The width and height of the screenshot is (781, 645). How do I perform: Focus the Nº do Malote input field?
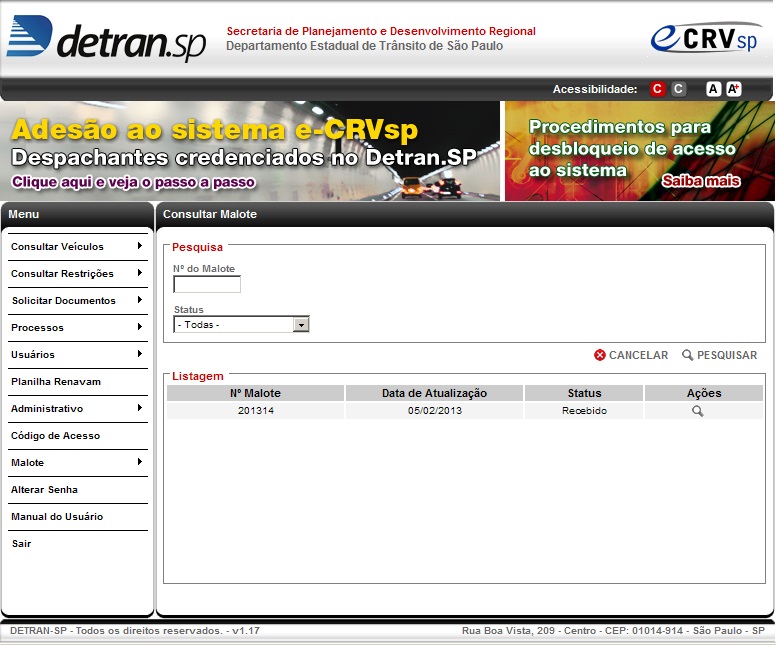207,284
